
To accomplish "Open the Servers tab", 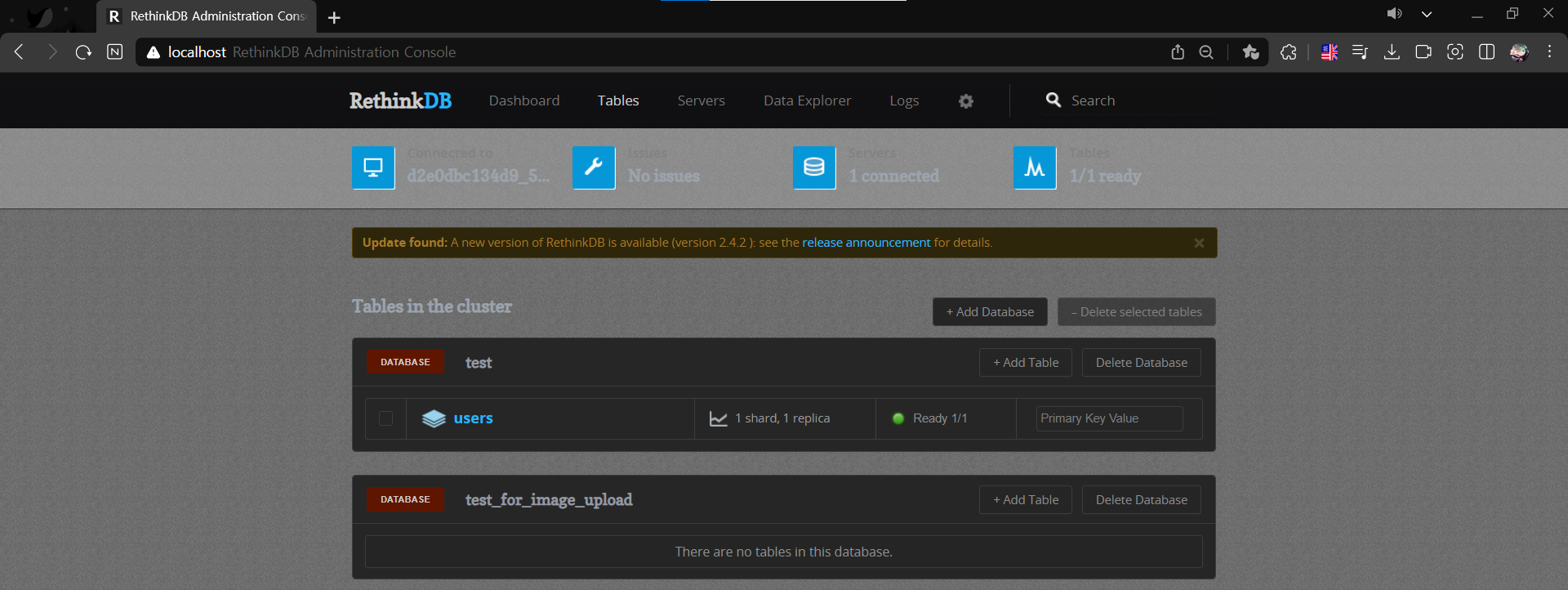I will tap(702, 101).
